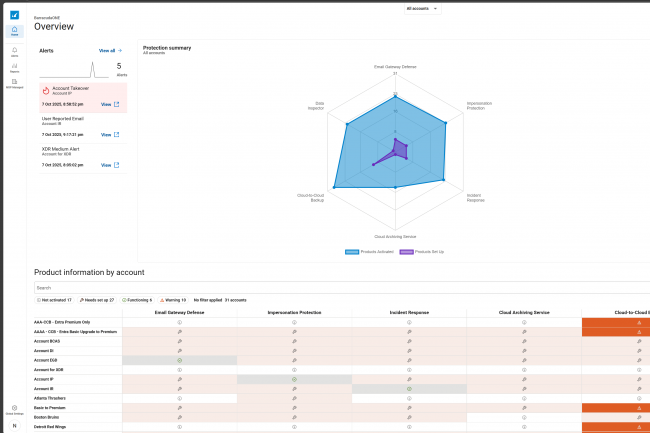Screen dimensions: 650x433
Task: Open external link icon for Account Takeover alert
Action: point(117,104)
